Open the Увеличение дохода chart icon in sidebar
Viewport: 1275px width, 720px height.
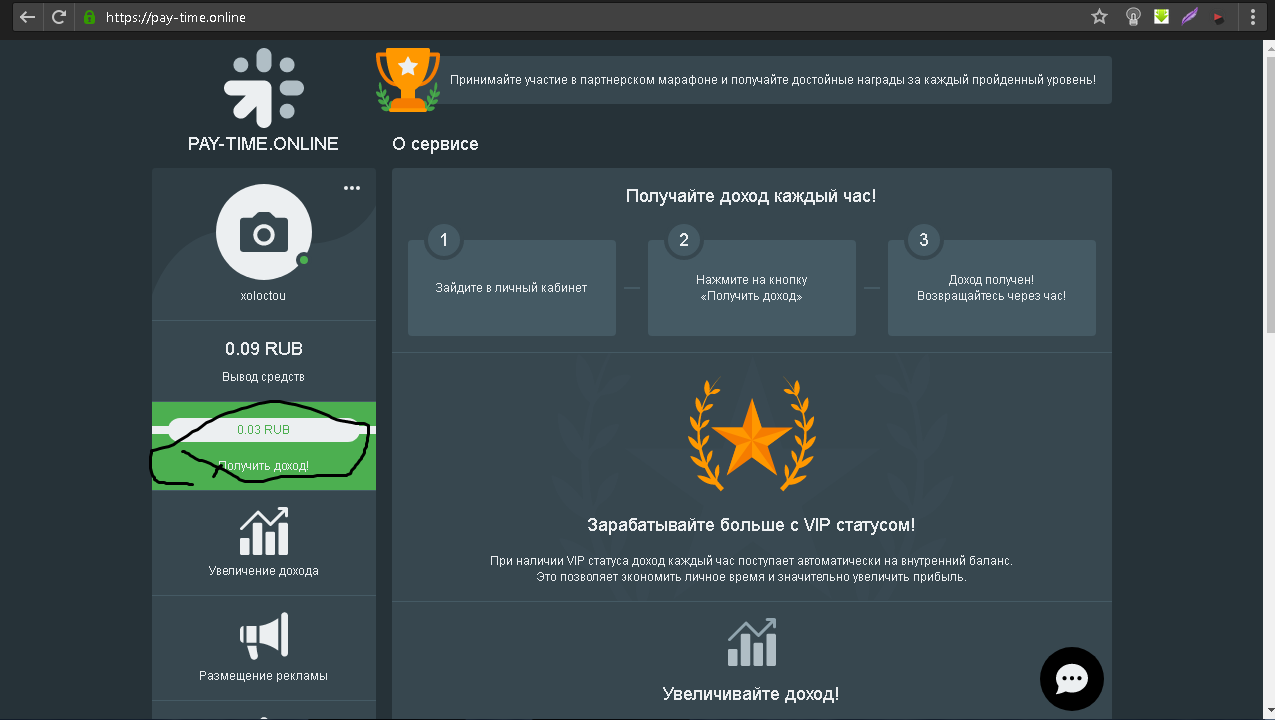tap(264, 532)
